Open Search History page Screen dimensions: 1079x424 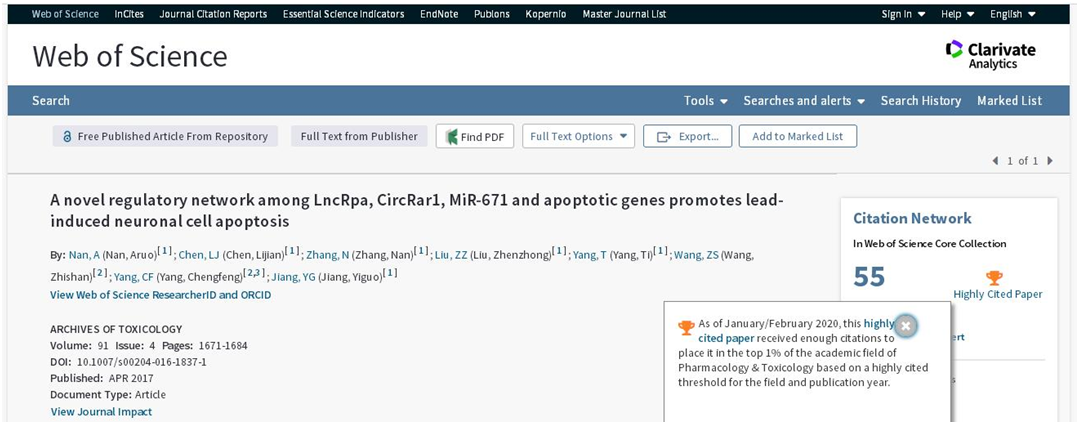tap(920, 100)
